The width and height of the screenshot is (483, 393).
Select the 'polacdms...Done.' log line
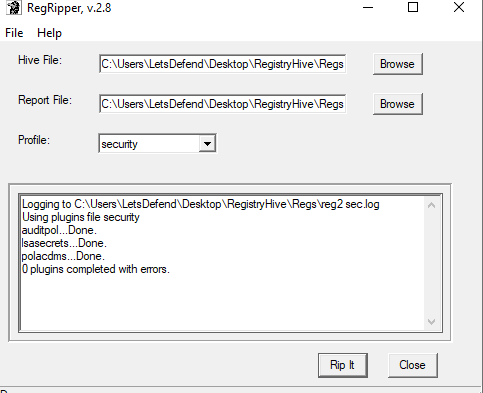click(63, 256)
